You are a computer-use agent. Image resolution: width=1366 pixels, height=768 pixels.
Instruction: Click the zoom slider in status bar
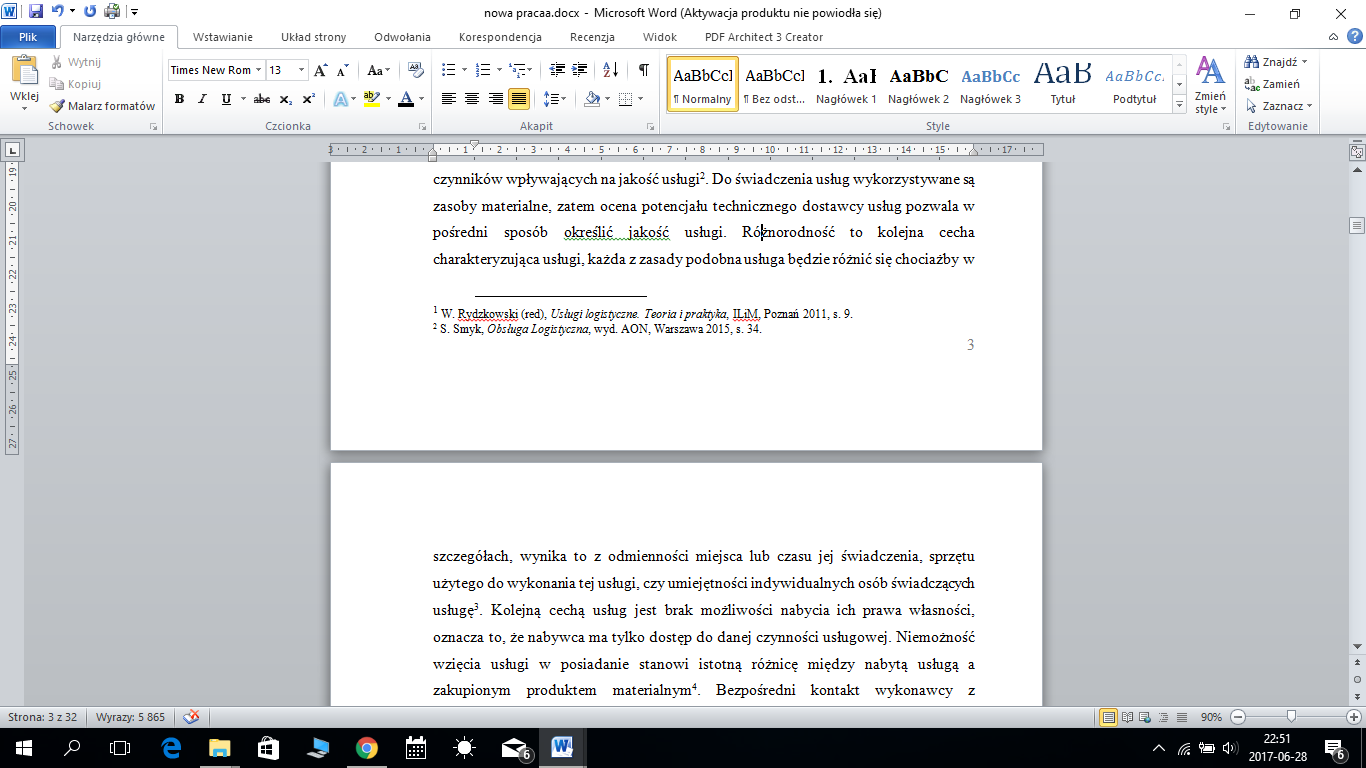tap(1293, 717)
